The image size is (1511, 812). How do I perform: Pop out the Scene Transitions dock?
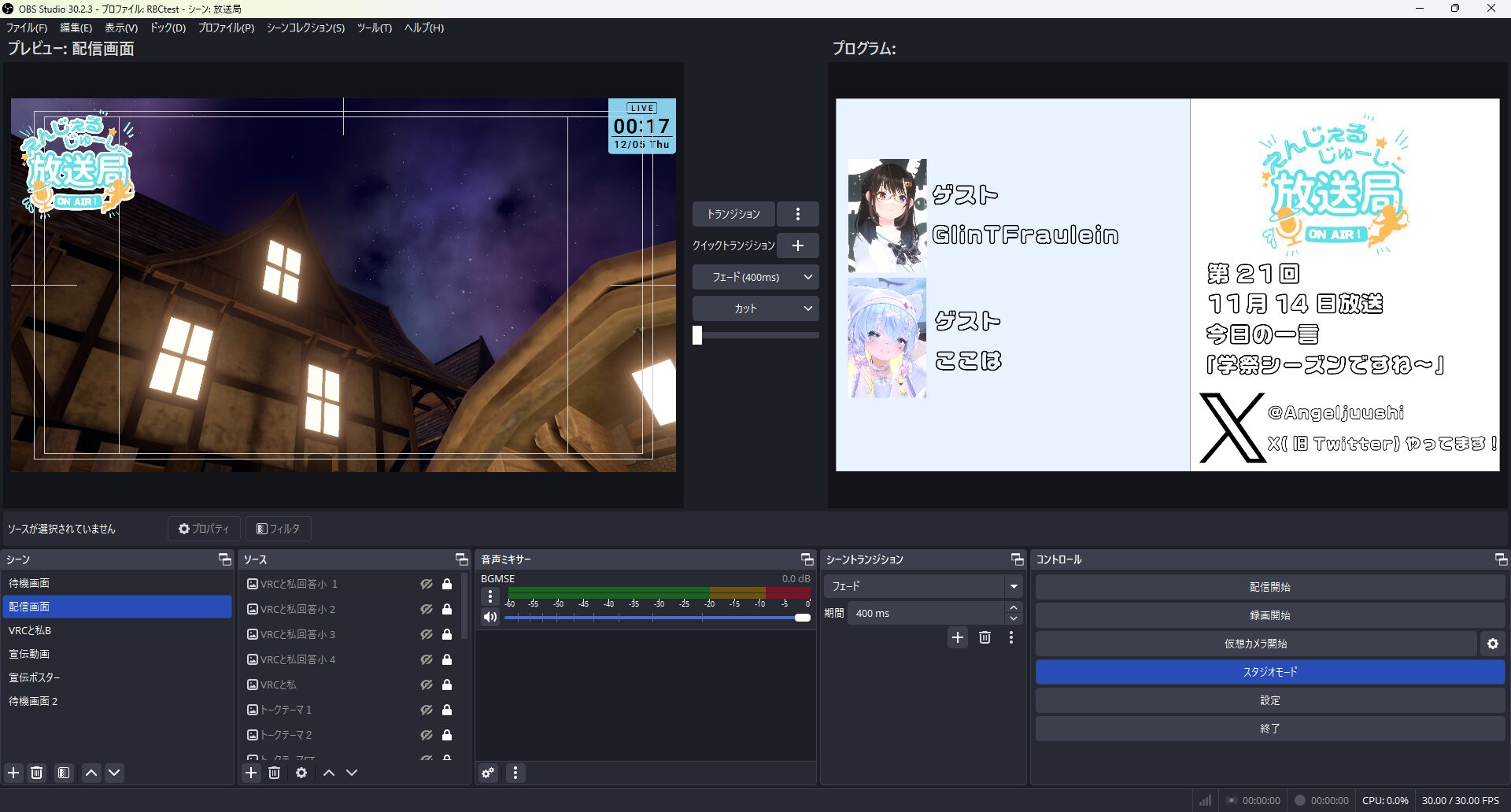click(x=1018, y=559)
